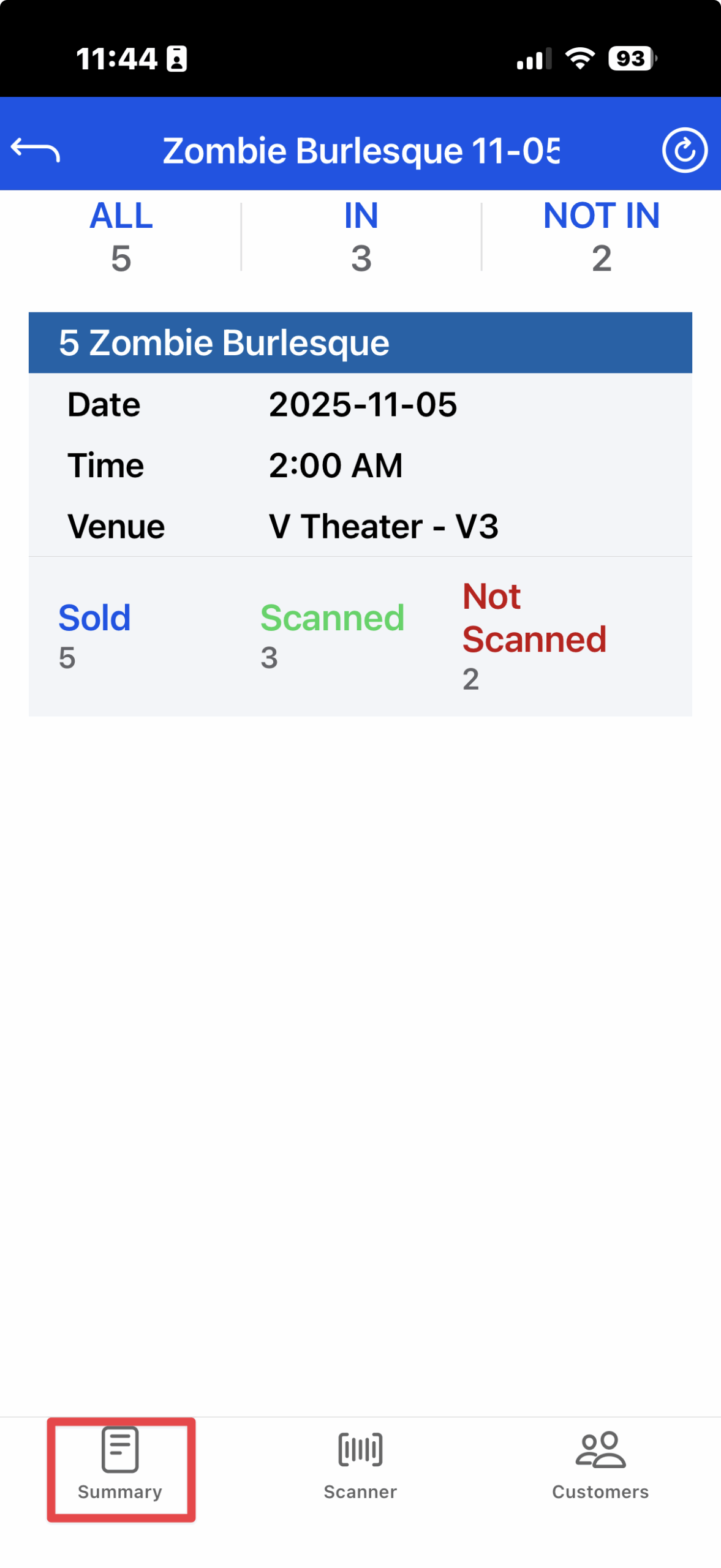Screen dimensions: 721x1568
Task: Switch to the ALL filter tab
Action: pyautogui.click(x=121, y=236)
